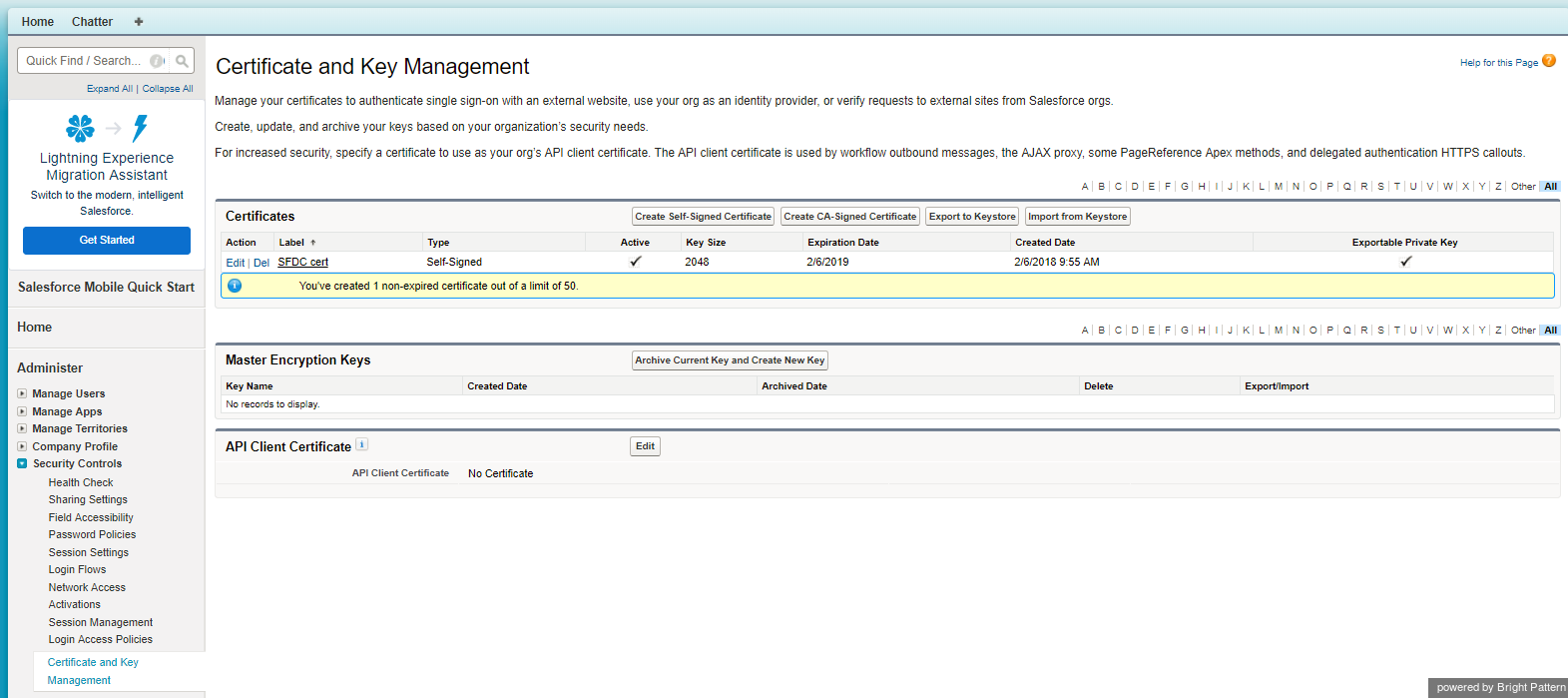Open the SFDC cert certificate link
This screenshot has height=698, width=1568.
[303, 262]
